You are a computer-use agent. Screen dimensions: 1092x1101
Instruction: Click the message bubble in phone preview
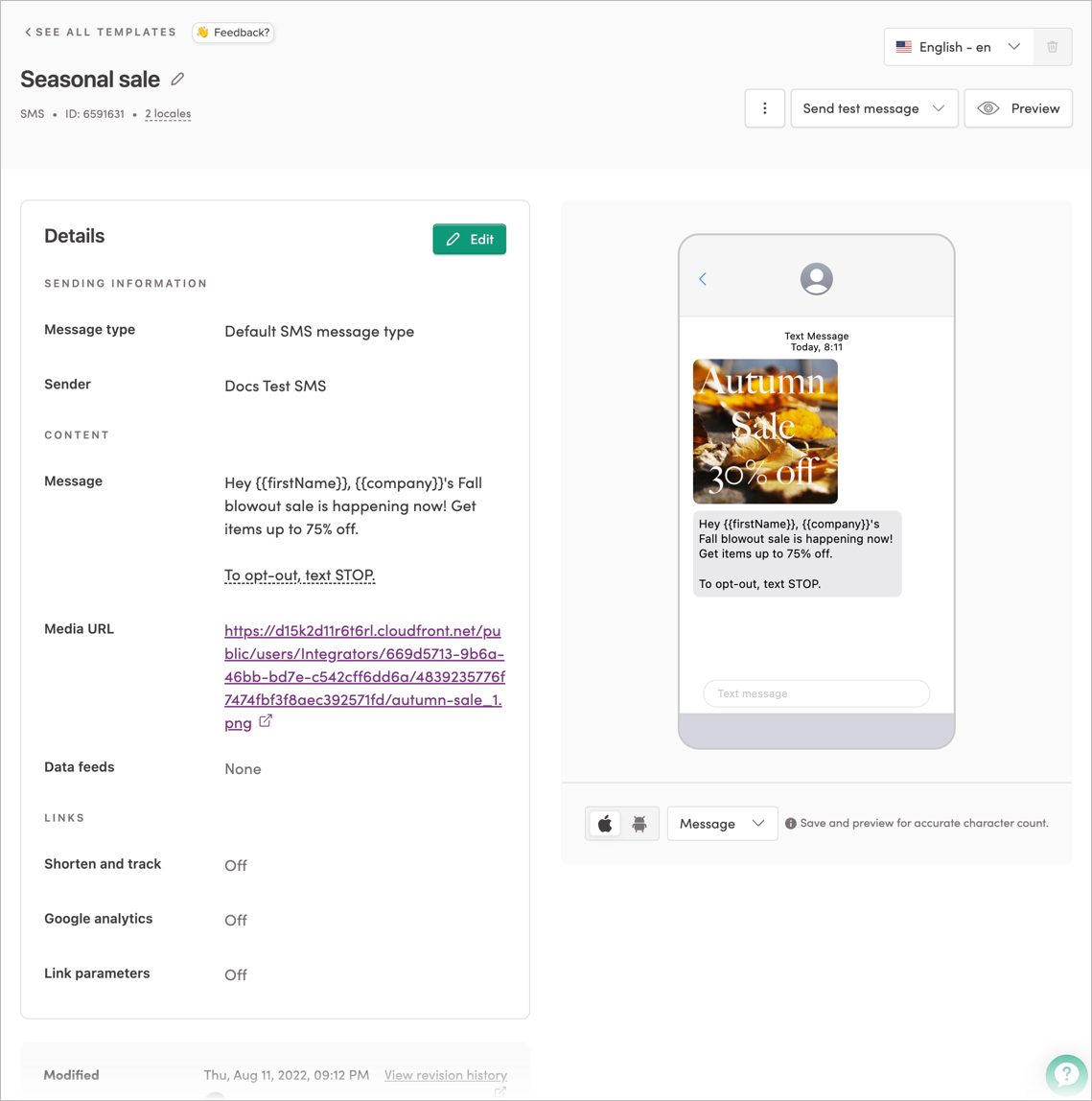[797, 553]
